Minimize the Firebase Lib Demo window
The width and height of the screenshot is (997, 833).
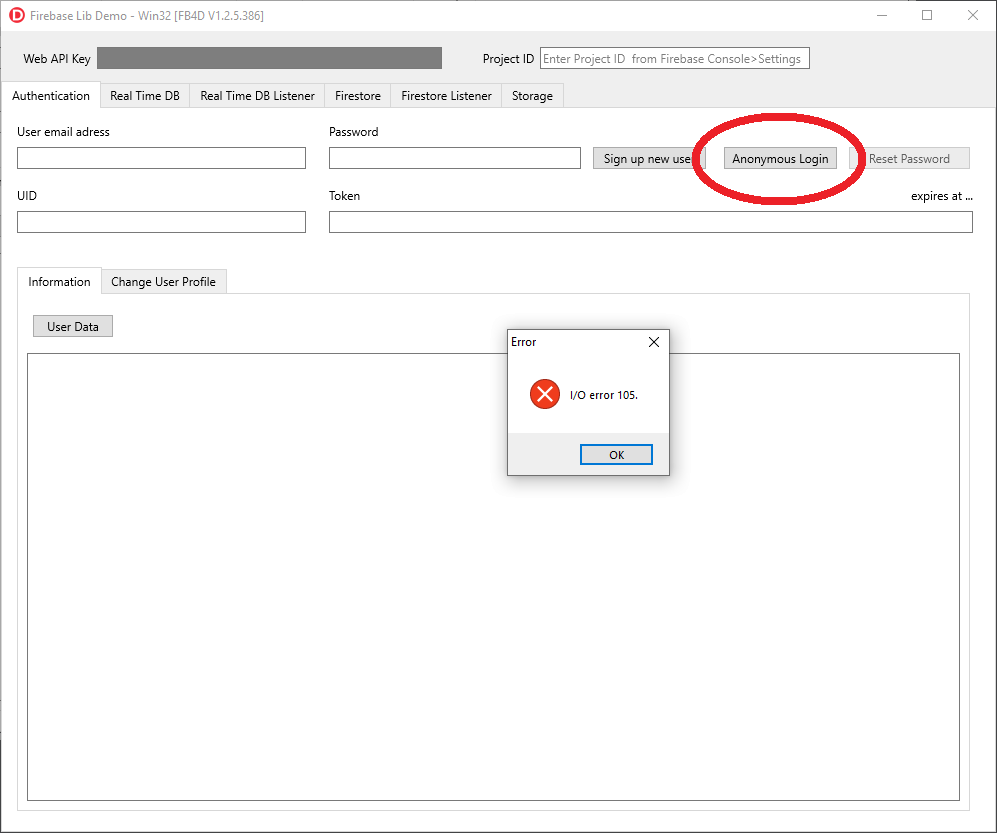click(882, 15)
